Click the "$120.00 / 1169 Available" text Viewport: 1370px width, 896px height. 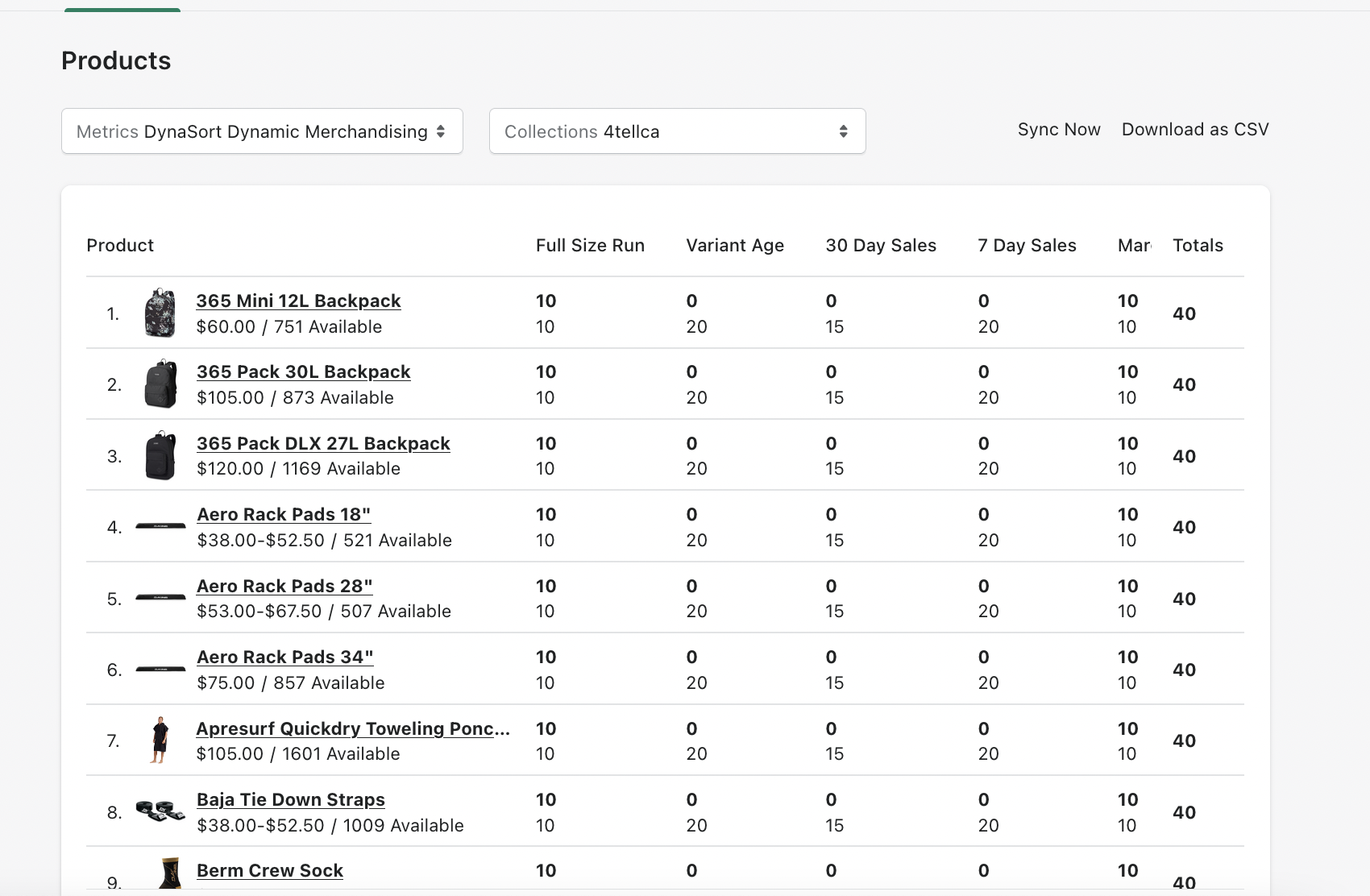(298, 469)
